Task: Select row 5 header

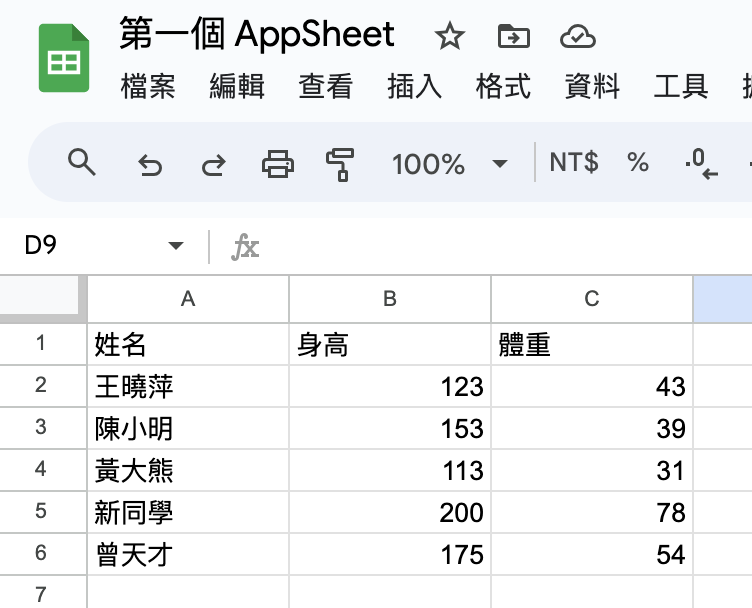Action: pyautogui.click(x=42, y=512)
